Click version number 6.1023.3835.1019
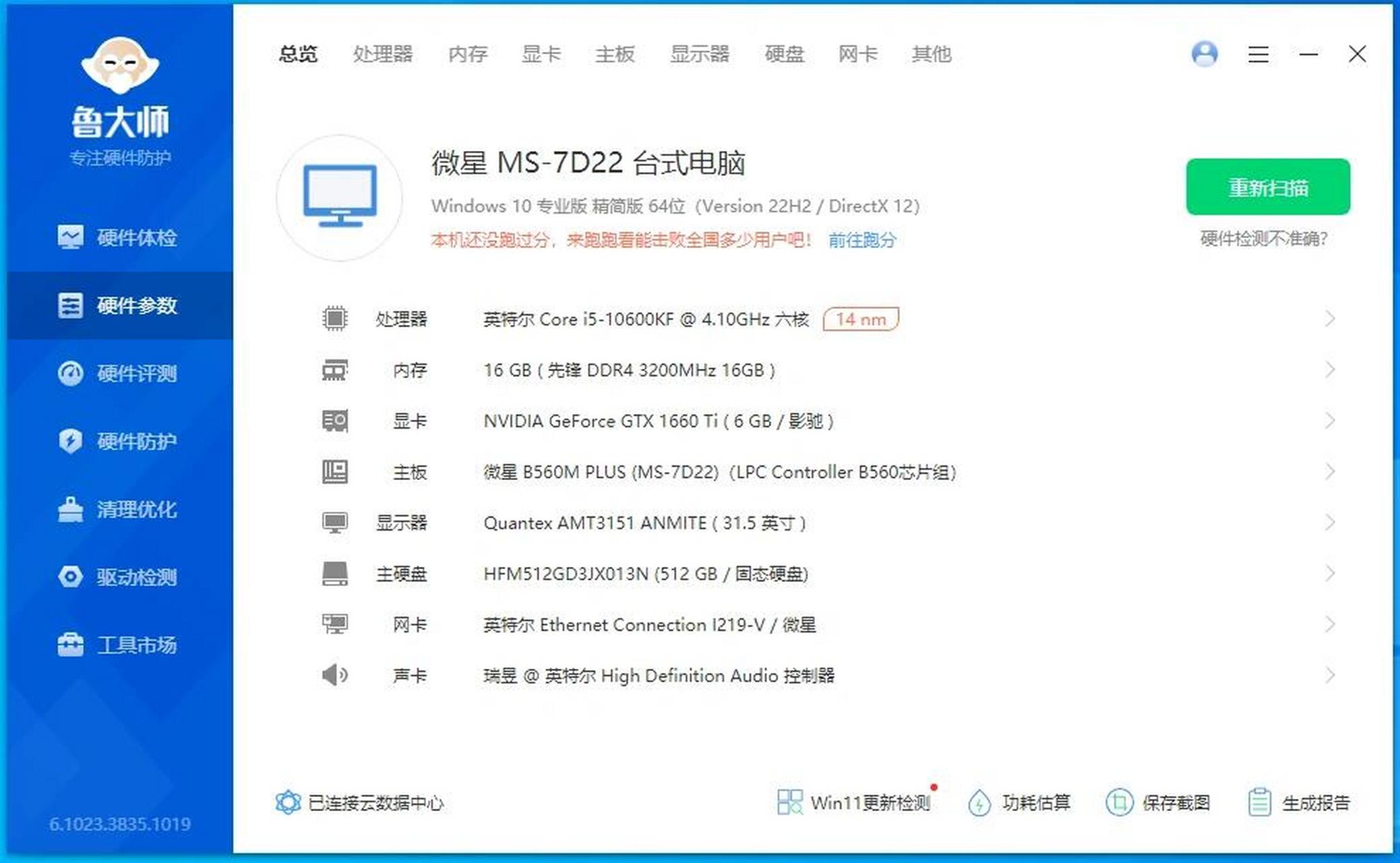Viewport: 1400px width, 863px height. pyautogui.click(x=120, y=824)
